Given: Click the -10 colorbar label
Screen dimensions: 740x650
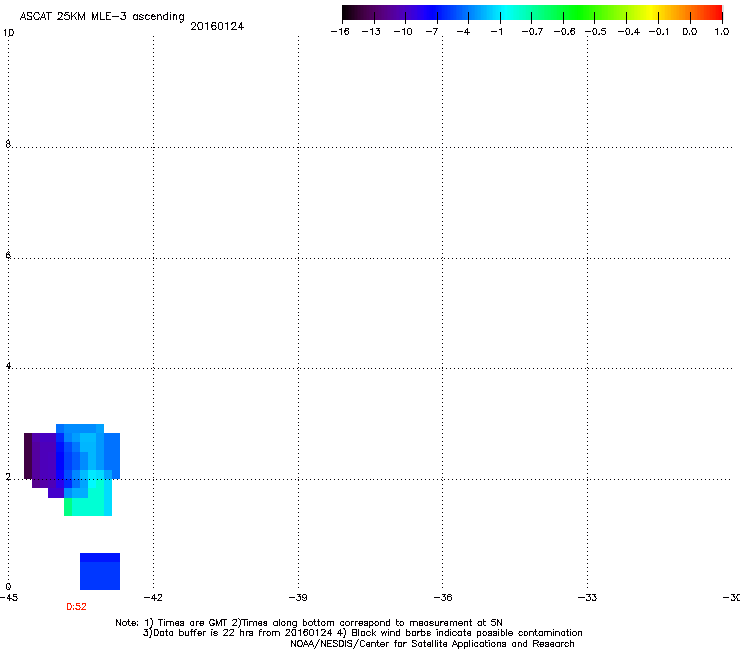Looking at the screenshot, I should [403, 32].
